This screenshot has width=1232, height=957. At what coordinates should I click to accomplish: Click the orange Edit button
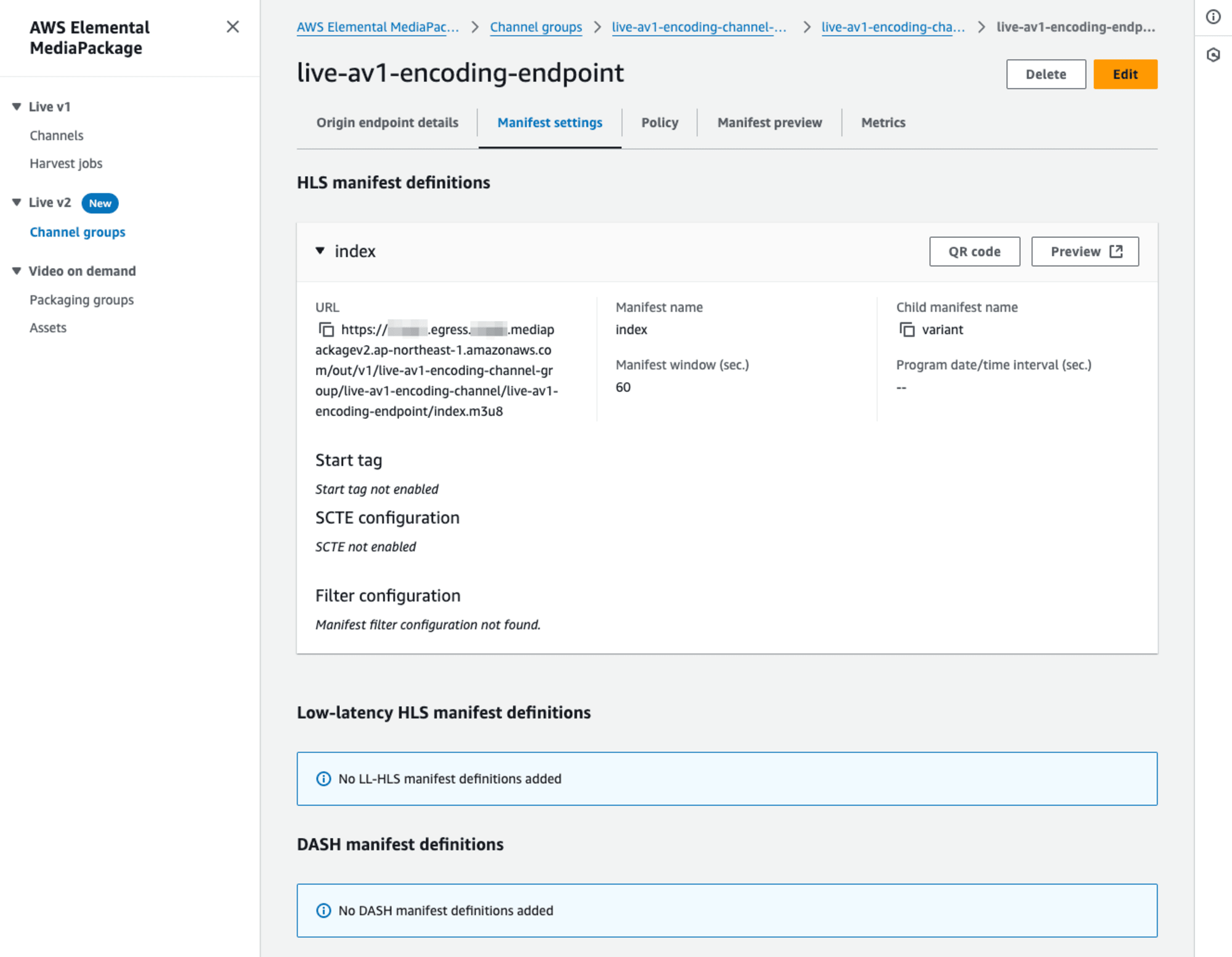tap(1125, 75)
